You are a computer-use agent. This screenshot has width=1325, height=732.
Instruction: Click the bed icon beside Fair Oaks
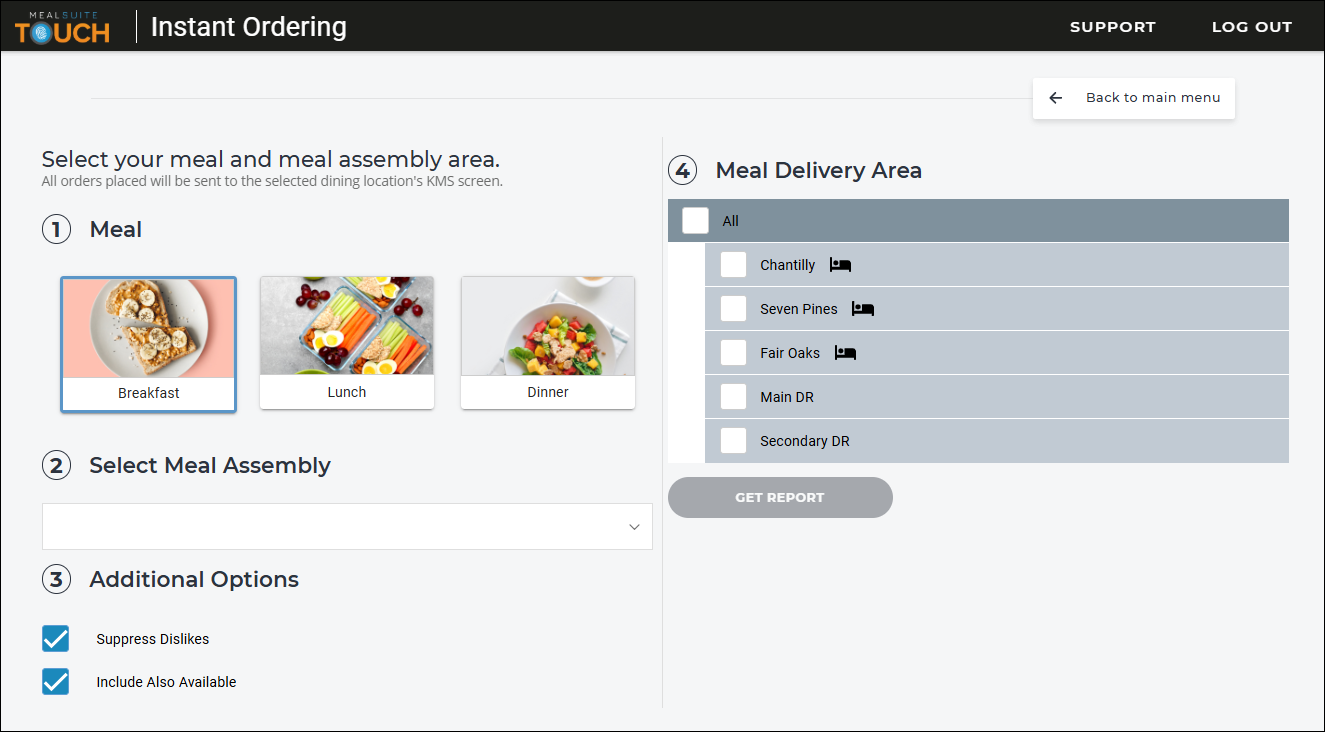(x=845, y=353)
